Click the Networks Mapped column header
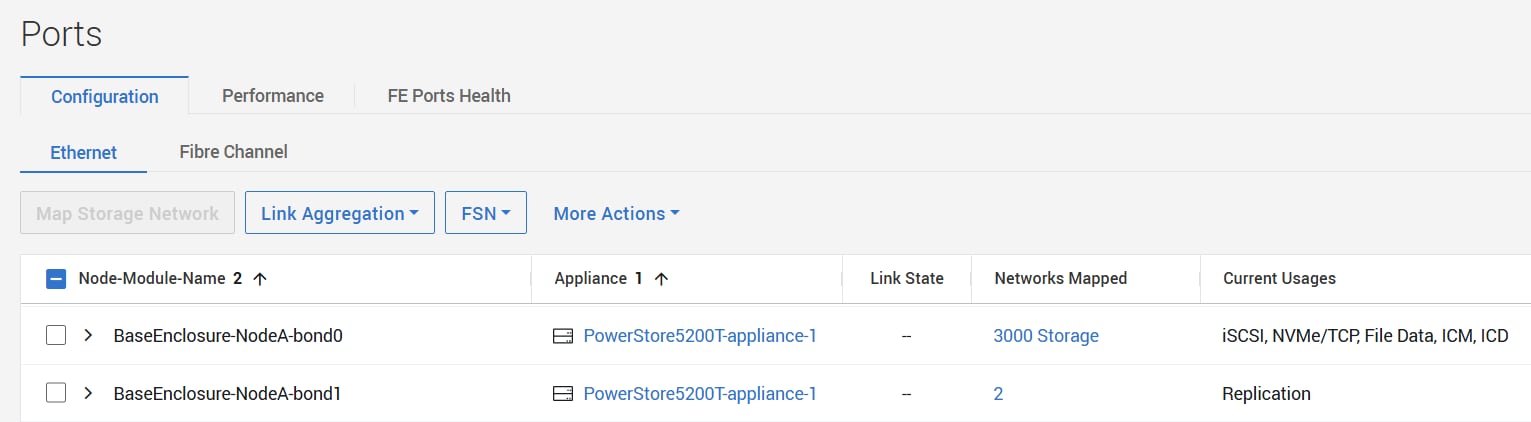The image size is (1531, 422). click(x=1061, y=279)
